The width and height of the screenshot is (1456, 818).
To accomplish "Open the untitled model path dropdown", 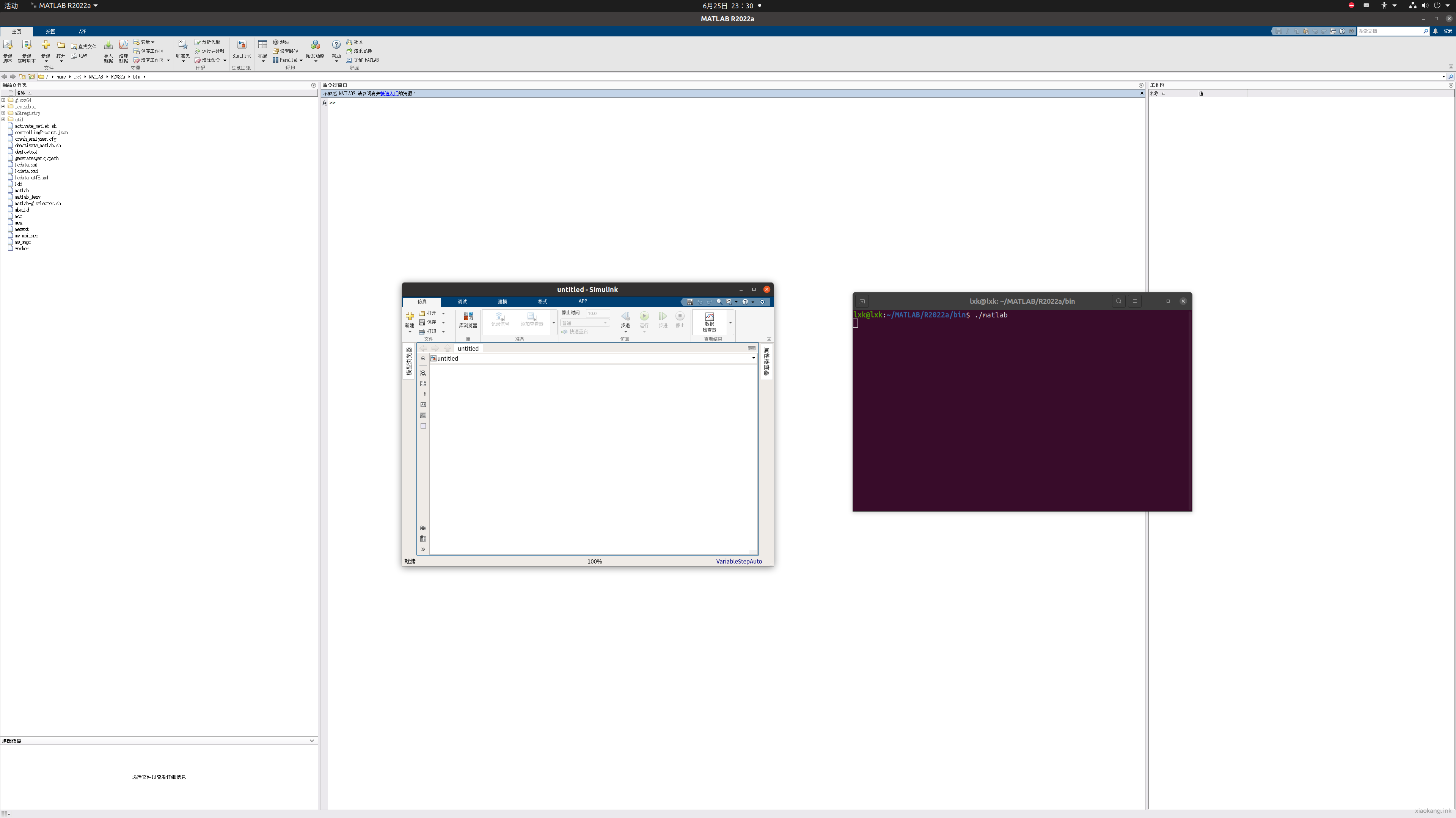I will [x=754, y=358].
